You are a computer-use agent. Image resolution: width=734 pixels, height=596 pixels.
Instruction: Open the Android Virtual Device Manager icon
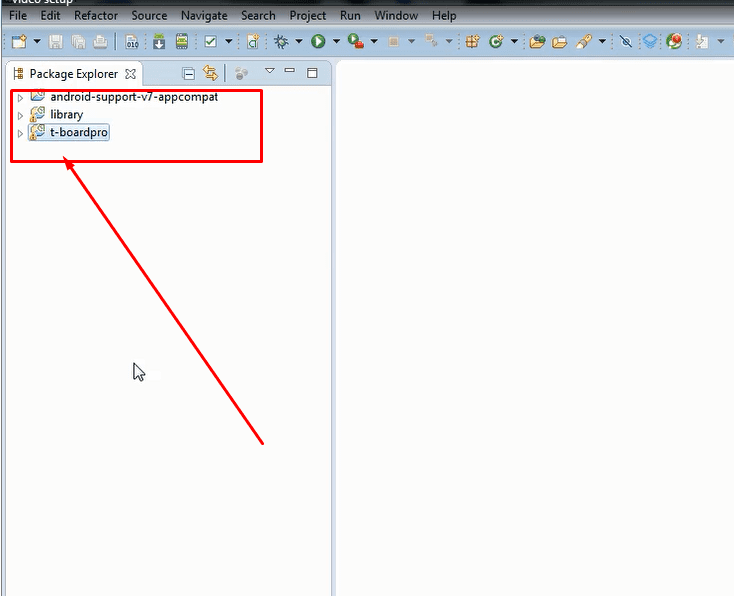point(182,41)
